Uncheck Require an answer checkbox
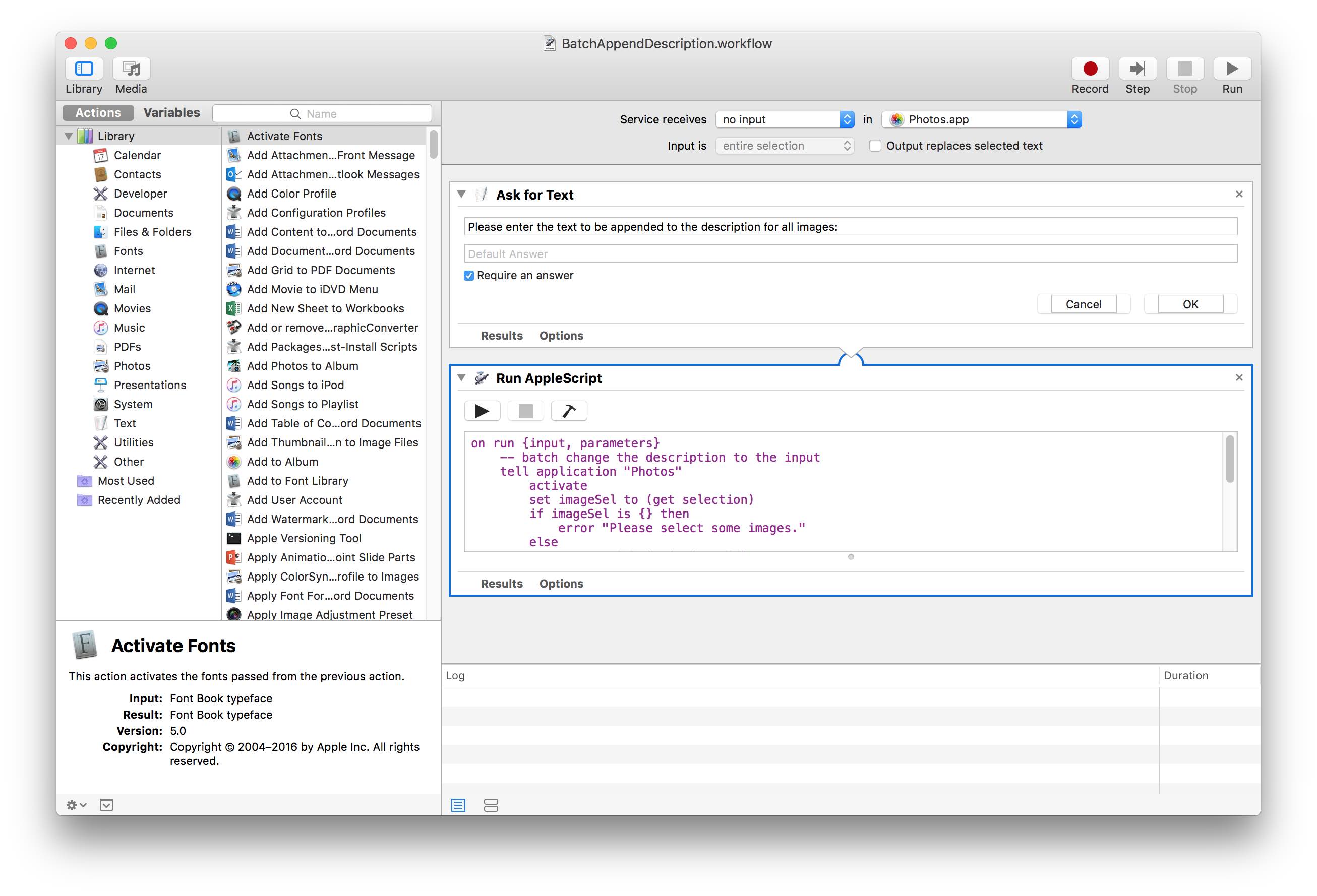 [x=468, y=276]
